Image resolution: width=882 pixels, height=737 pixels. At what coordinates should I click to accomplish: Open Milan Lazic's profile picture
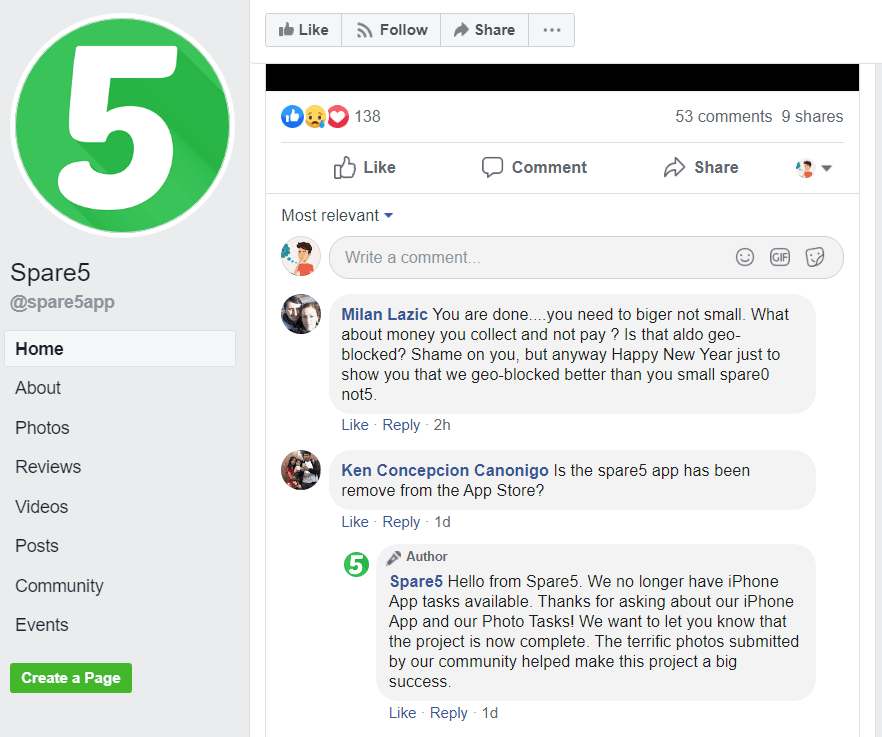click(301, 314)
